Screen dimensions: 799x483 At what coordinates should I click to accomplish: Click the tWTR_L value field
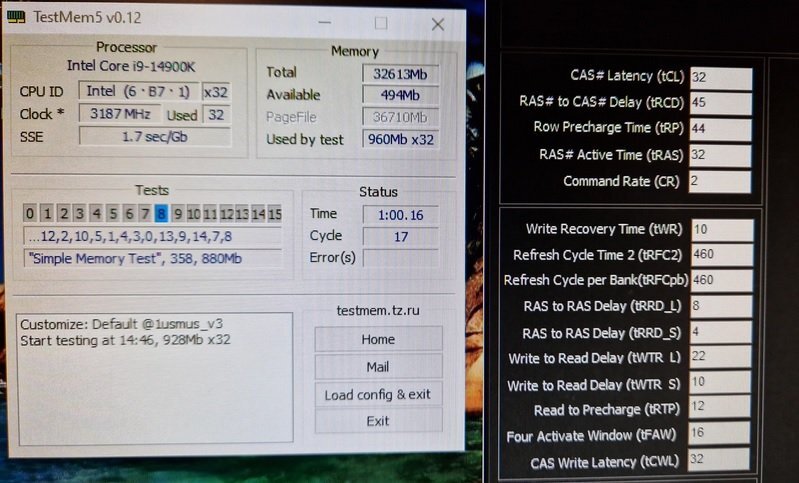(721, 357)
